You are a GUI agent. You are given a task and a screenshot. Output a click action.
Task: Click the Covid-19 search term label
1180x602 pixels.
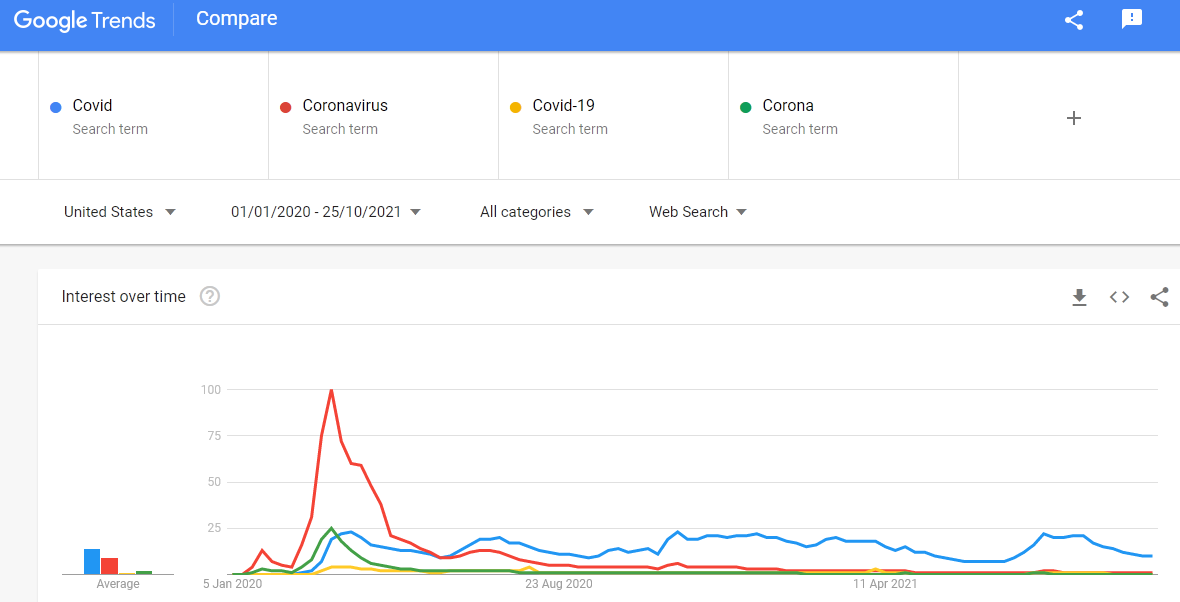tap(563, 105)
